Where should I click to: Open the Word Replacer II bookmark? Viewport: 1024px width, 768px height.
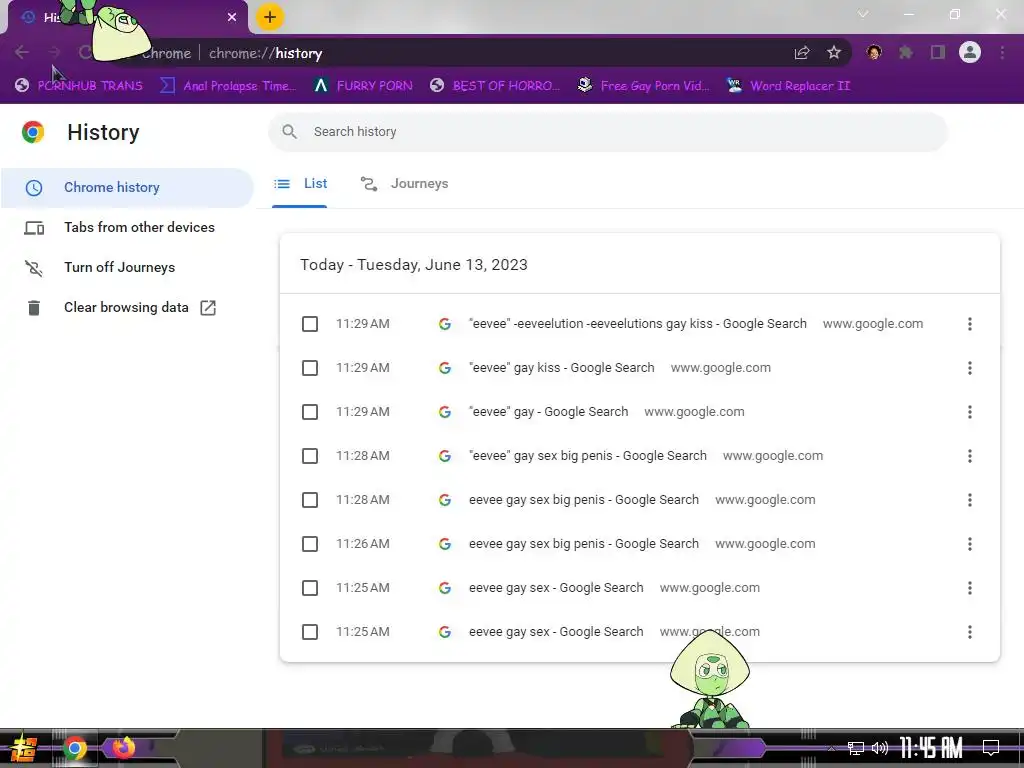coord(788,86)
